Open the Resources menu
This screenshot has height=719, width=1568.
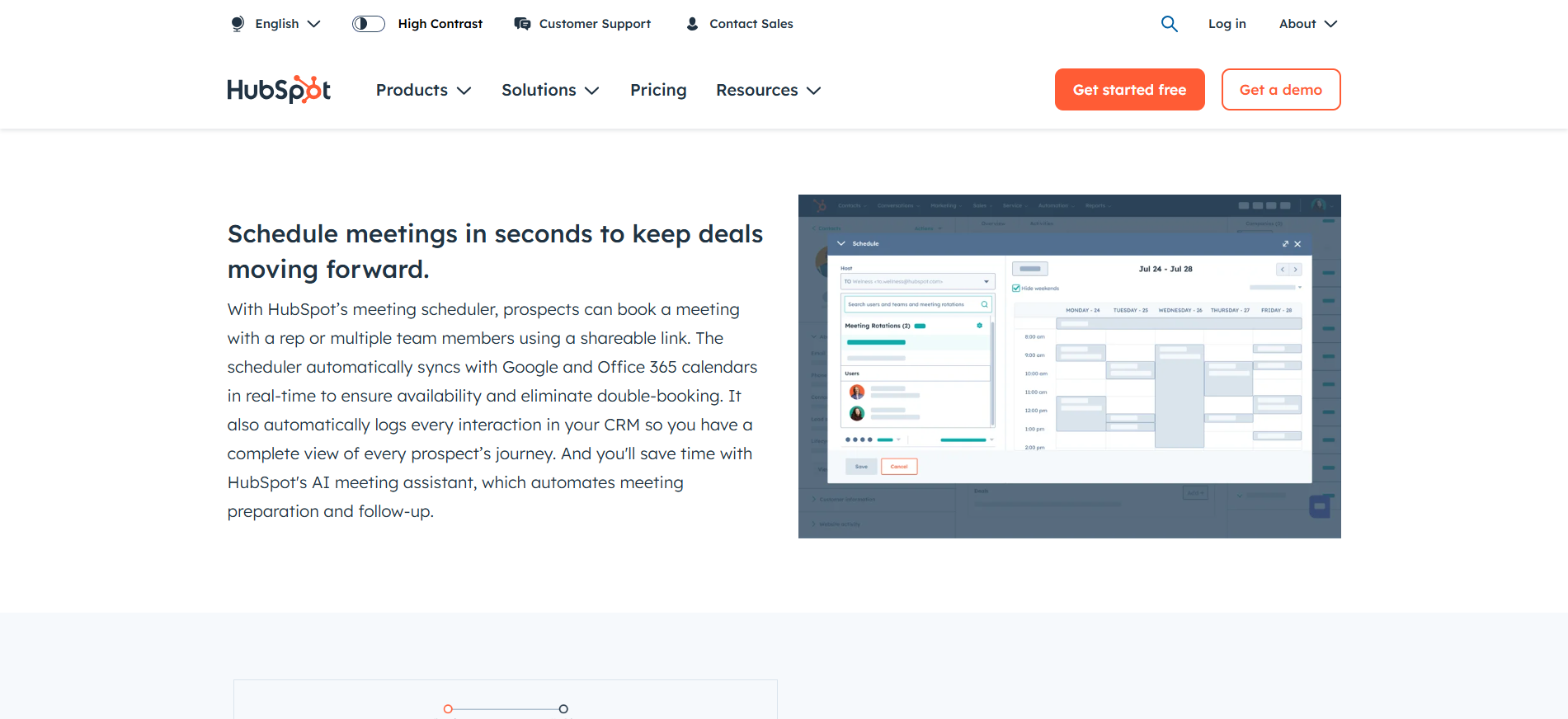[x=768, y=90]
